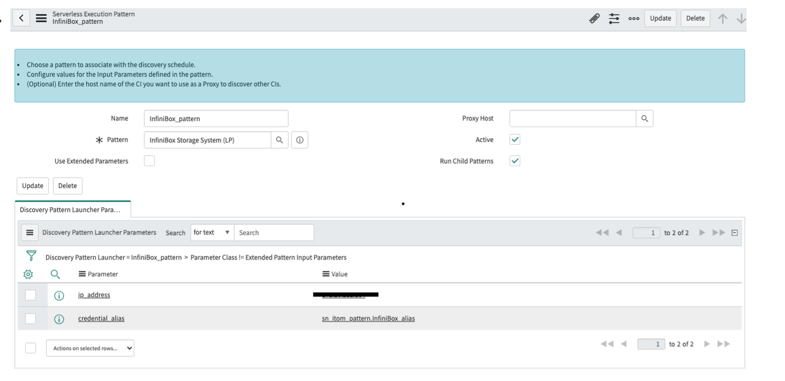Jump to first page in bottom pager
Viewport: 785px width, 381px height.
point(607,344)
